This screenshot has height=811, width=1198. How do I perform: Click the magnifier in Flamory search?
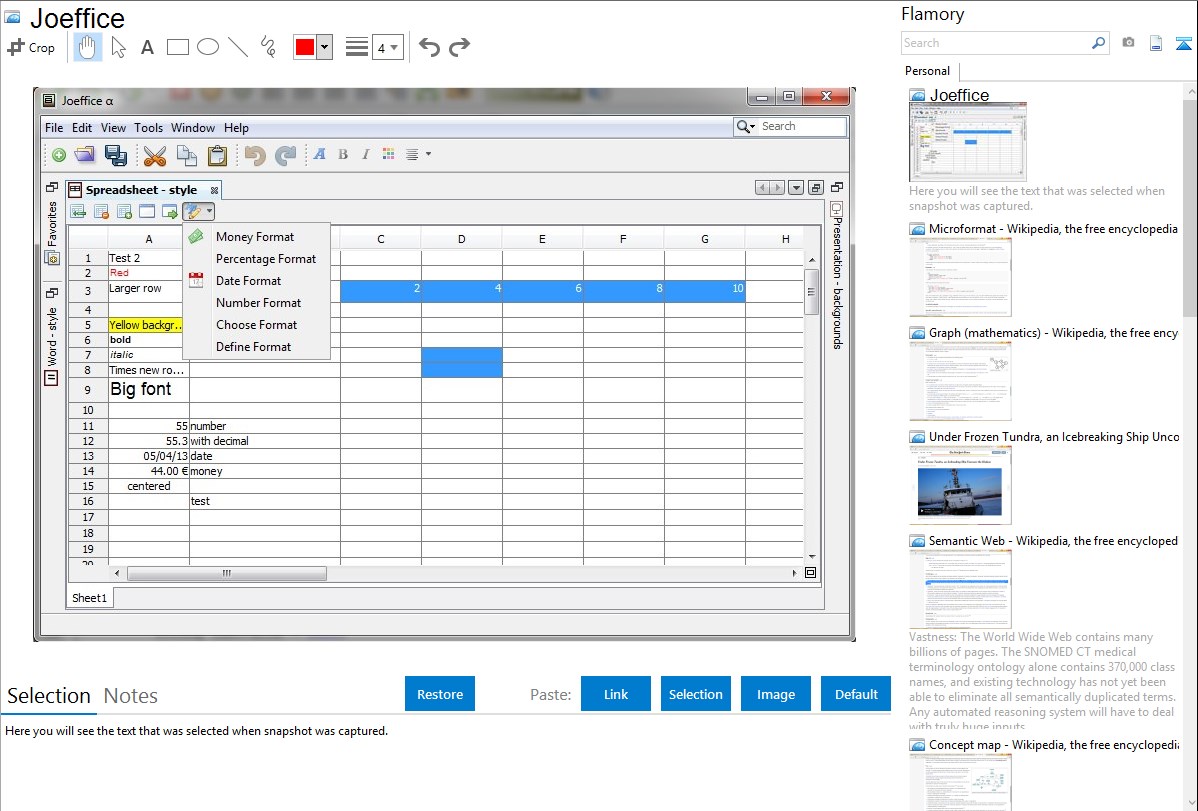tap(1098, 43)
